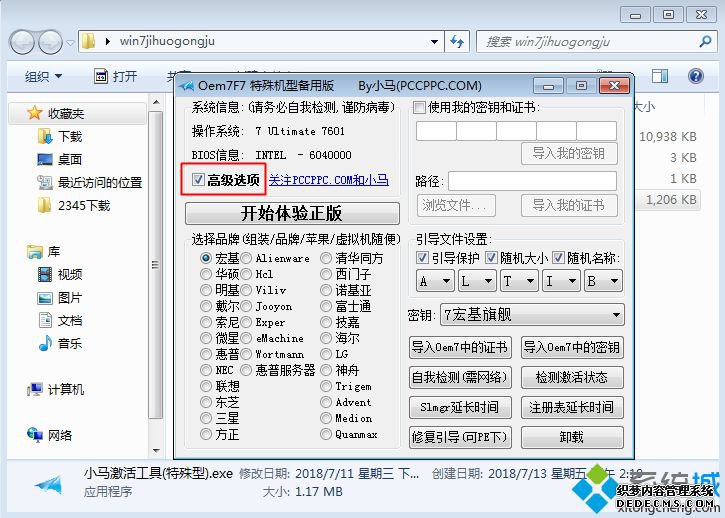Viewport: 725px width, 518px height.
Task: Click the refresh icon beside address bar
Action: coord(457,42)
